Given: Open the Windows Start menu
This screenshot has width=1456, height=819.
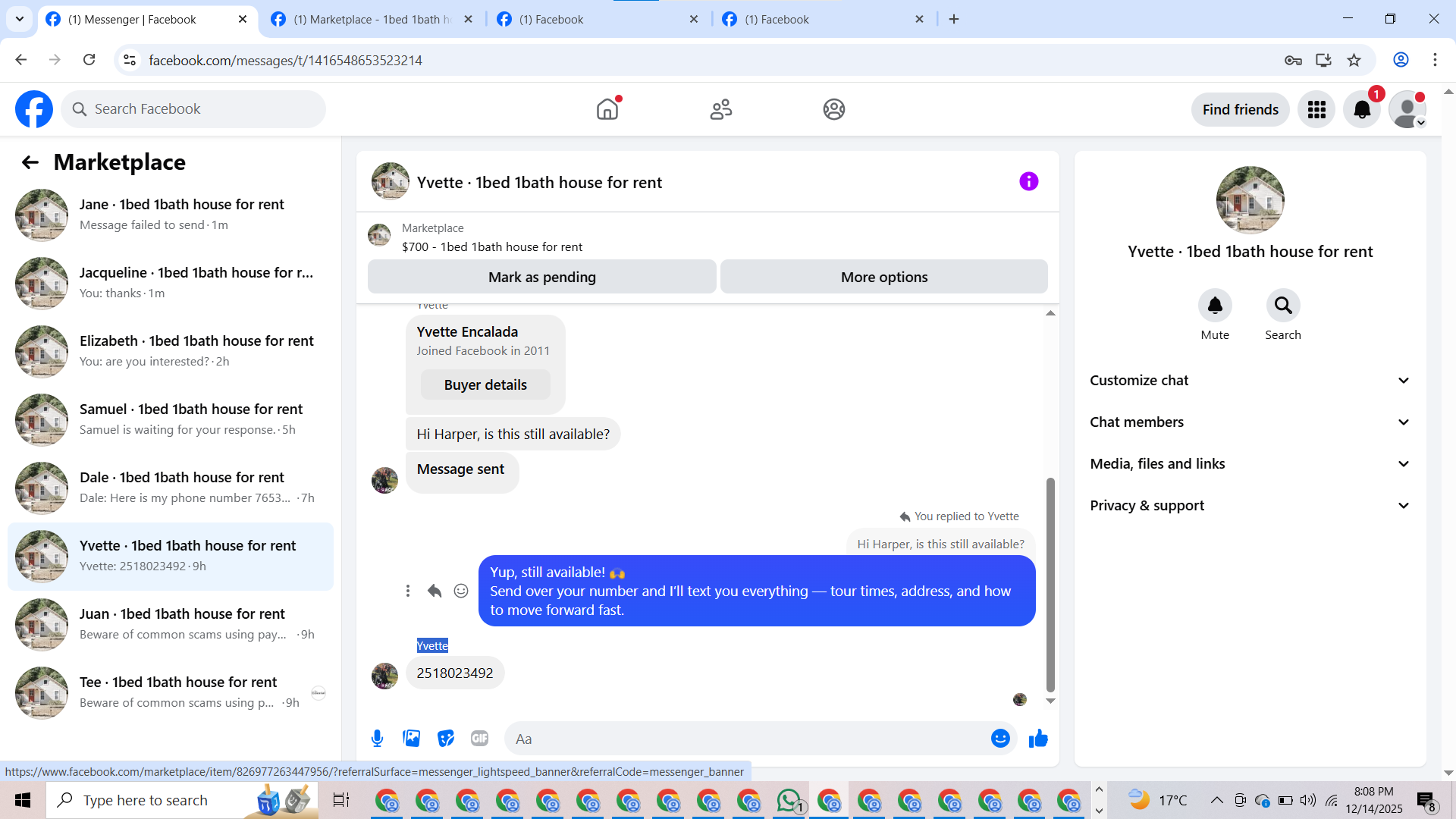Looking at the screenshot, I should 23,800.
